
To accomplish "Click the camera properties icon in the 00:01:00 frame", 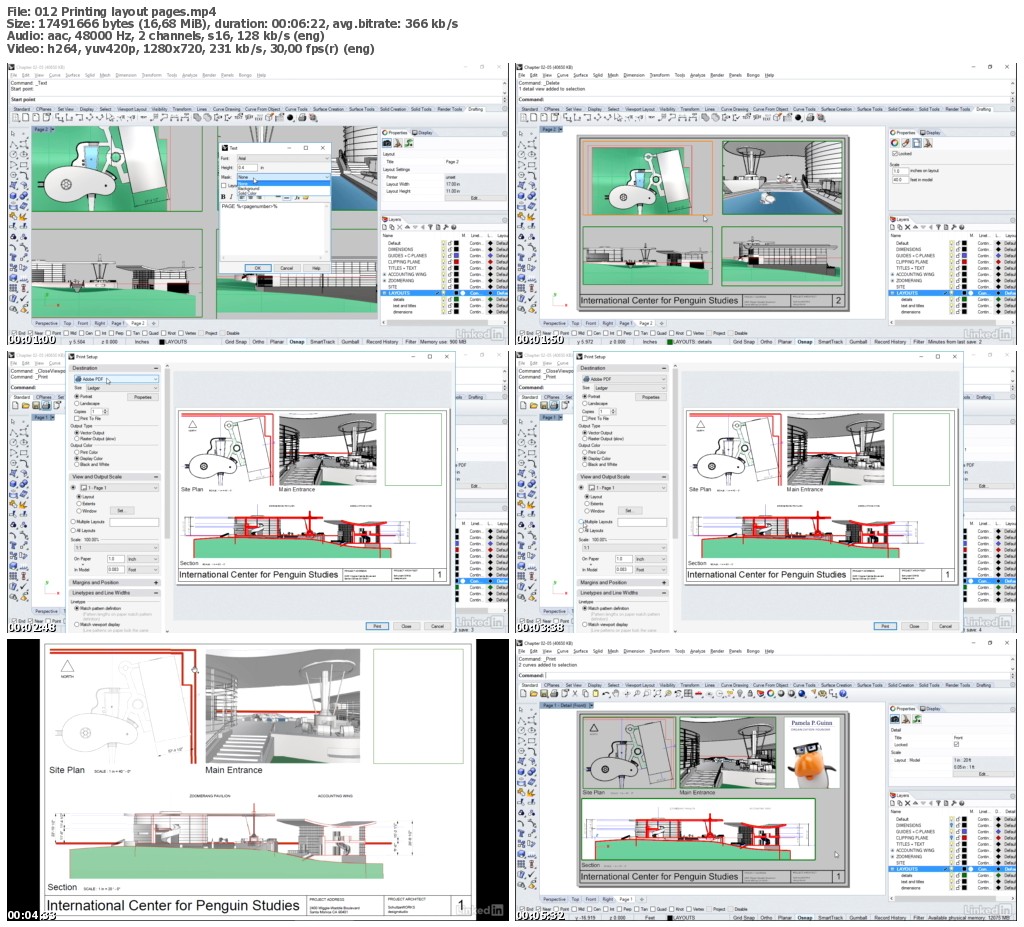I will click(387, 143).
